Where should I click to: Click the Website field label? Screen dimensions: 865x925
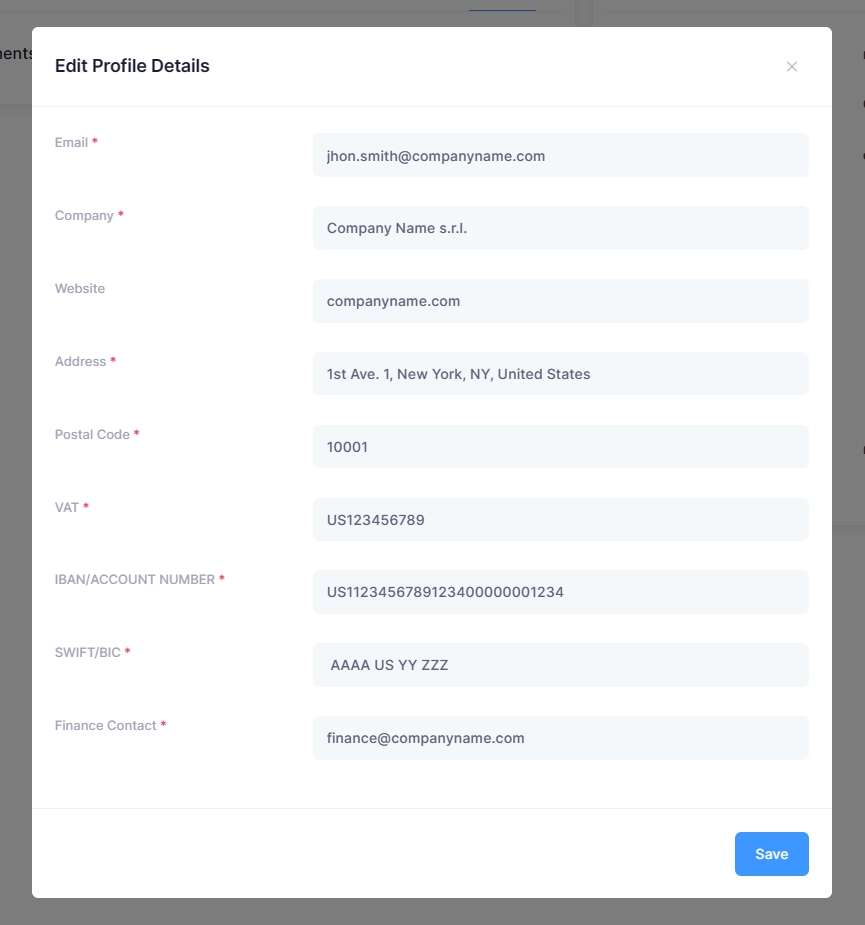[x=80, y=289]
